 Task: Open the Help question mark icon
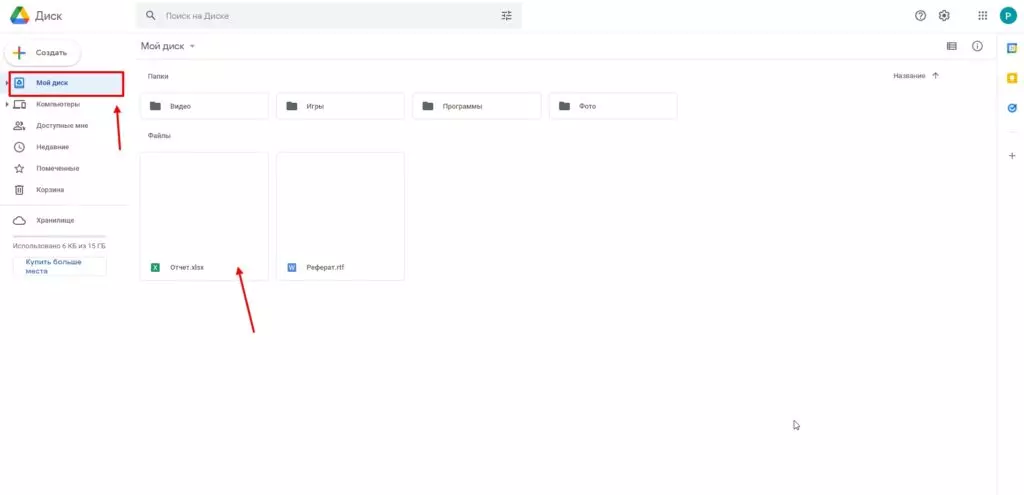tap(921, 16)
